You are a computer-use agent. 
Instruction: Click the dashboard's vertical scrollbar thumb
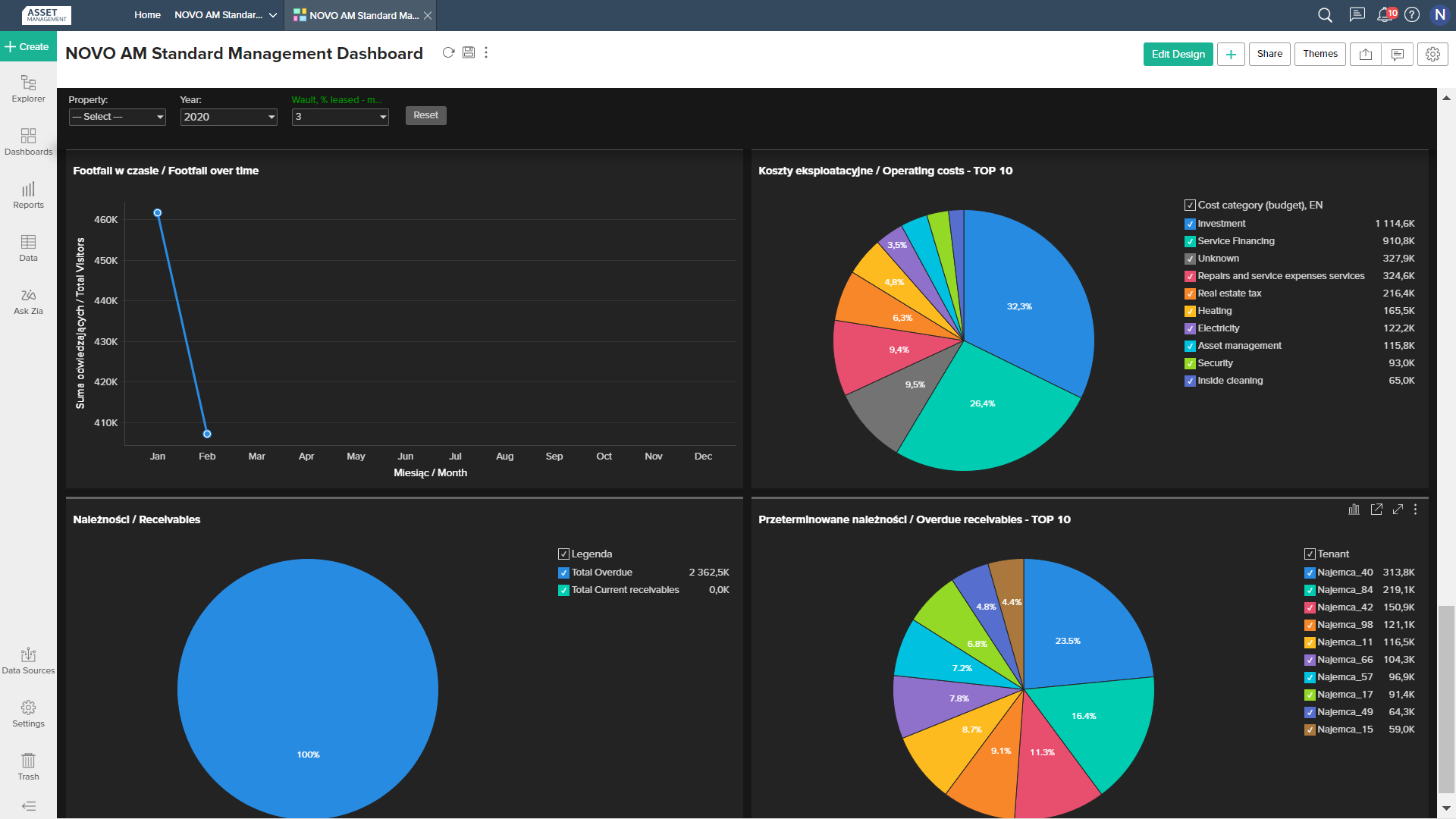[1446, 698]
